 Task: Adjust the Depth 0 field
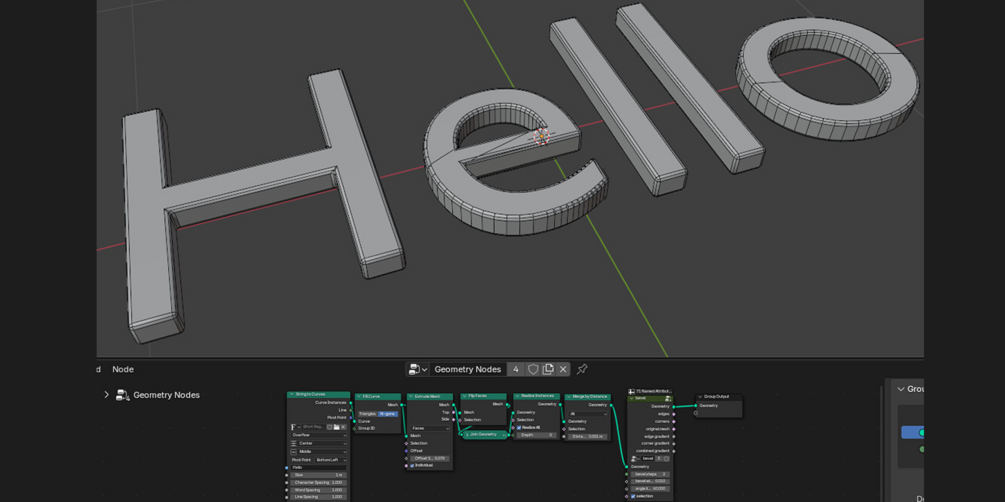tap(536, 435)
